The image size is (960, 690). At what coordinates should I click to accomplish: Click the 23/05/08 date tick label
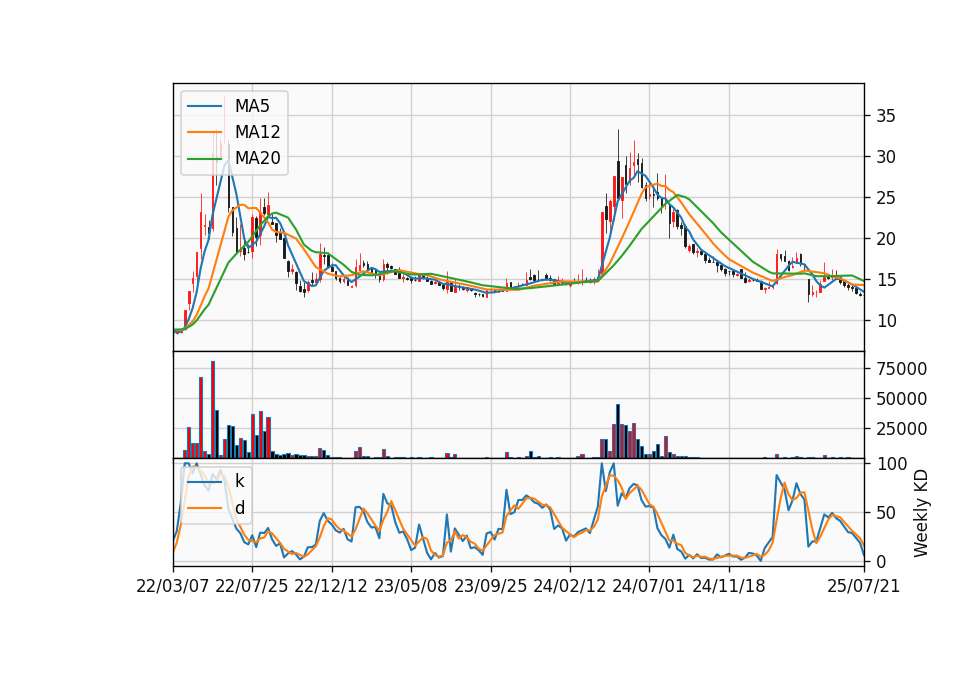(x=411, y=586)
